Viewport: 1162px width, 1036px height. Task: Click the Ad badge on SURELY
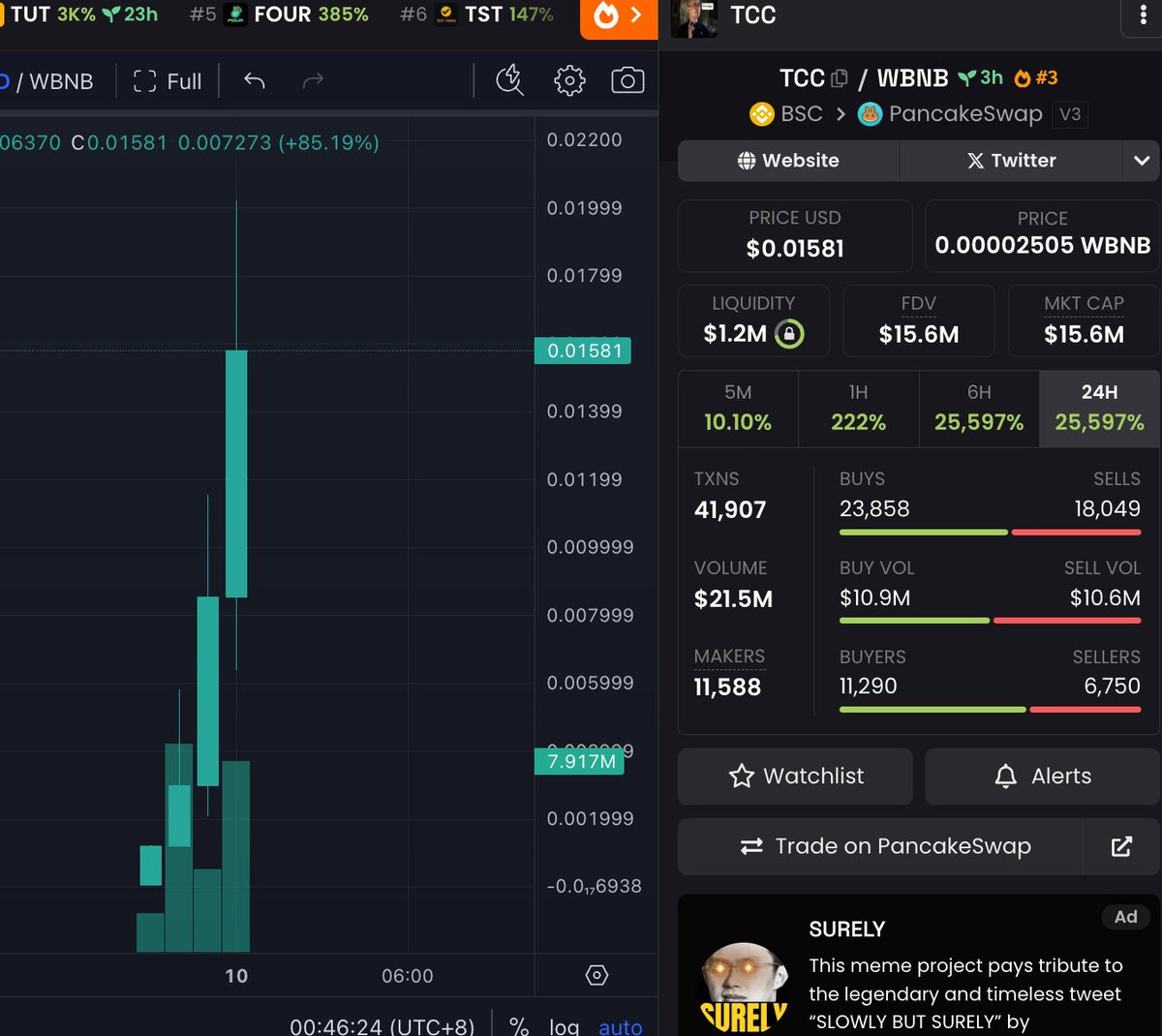point(1125,917)
